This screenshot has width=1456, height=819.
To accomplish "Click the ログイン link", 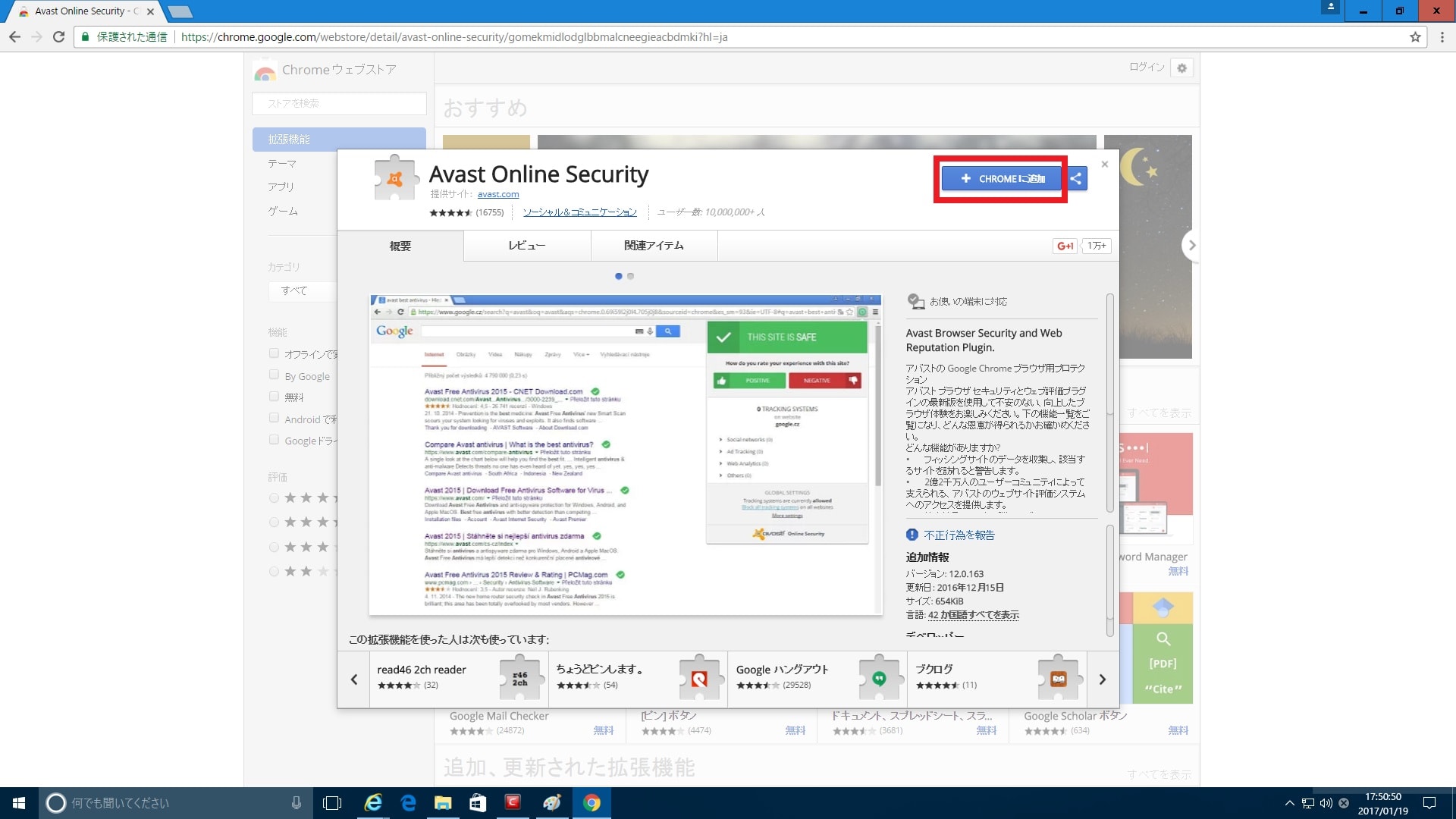I will (1146, 67).
